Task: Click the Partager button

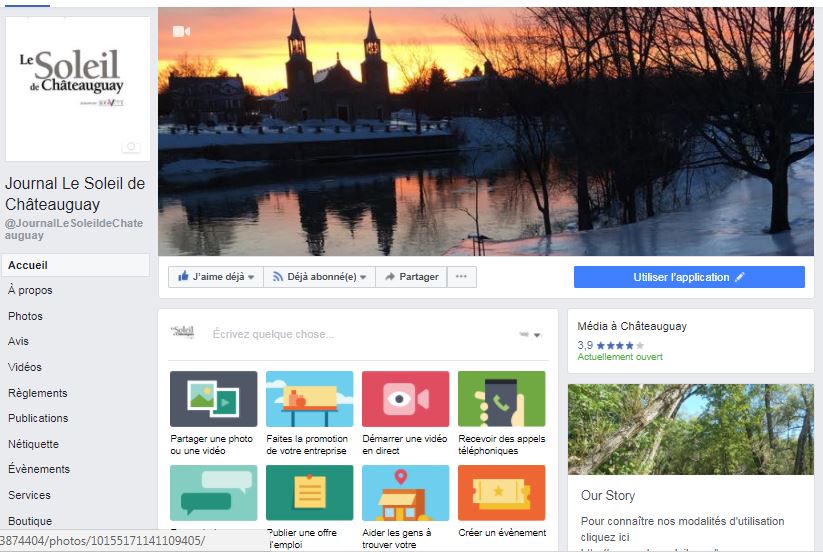Action: pos(412,277)
